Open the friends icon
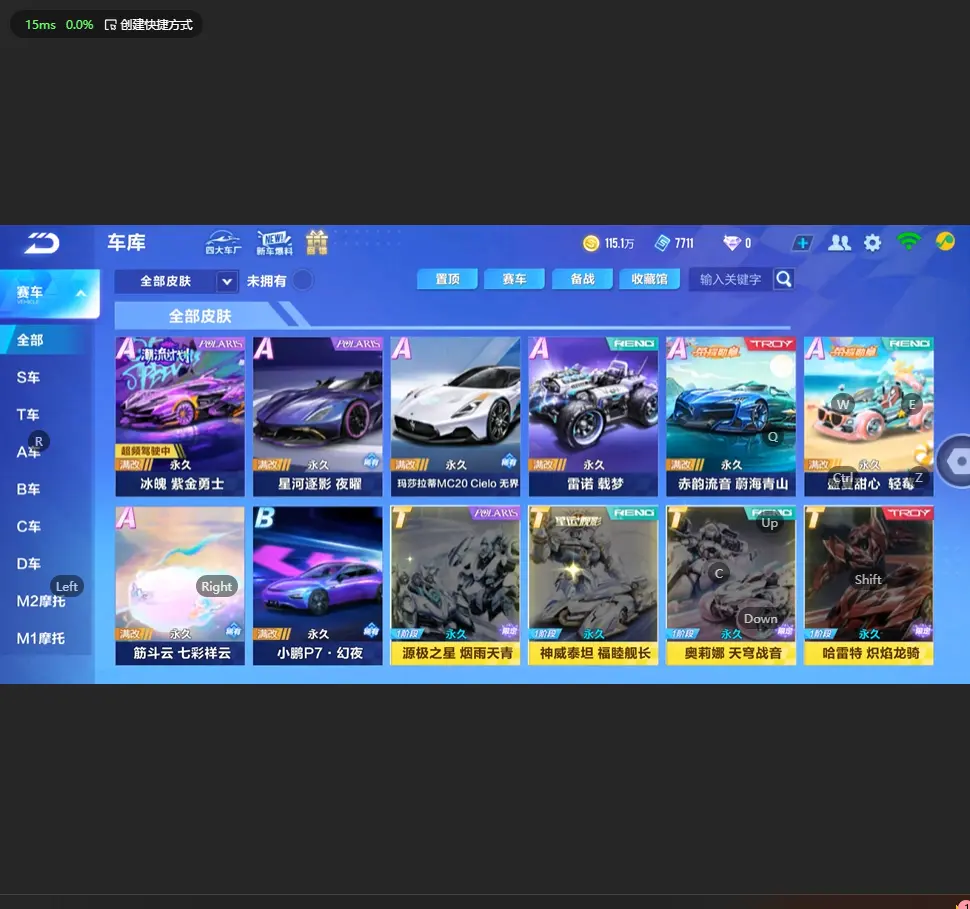The width and height of the screenshot is (970, 909). click(839, 243)
